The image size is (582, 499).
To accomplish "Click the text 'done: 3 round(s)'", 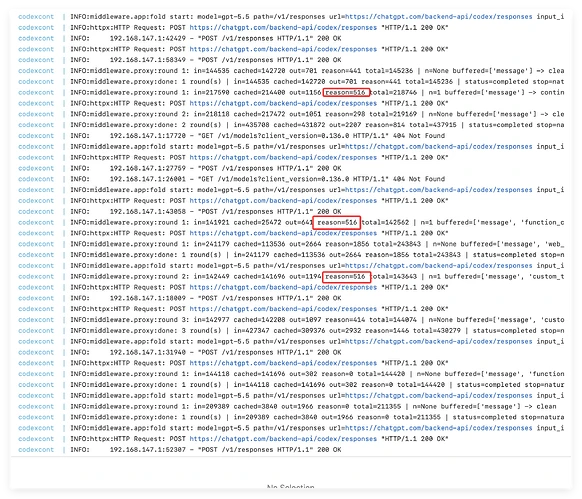I will [190, 330].
